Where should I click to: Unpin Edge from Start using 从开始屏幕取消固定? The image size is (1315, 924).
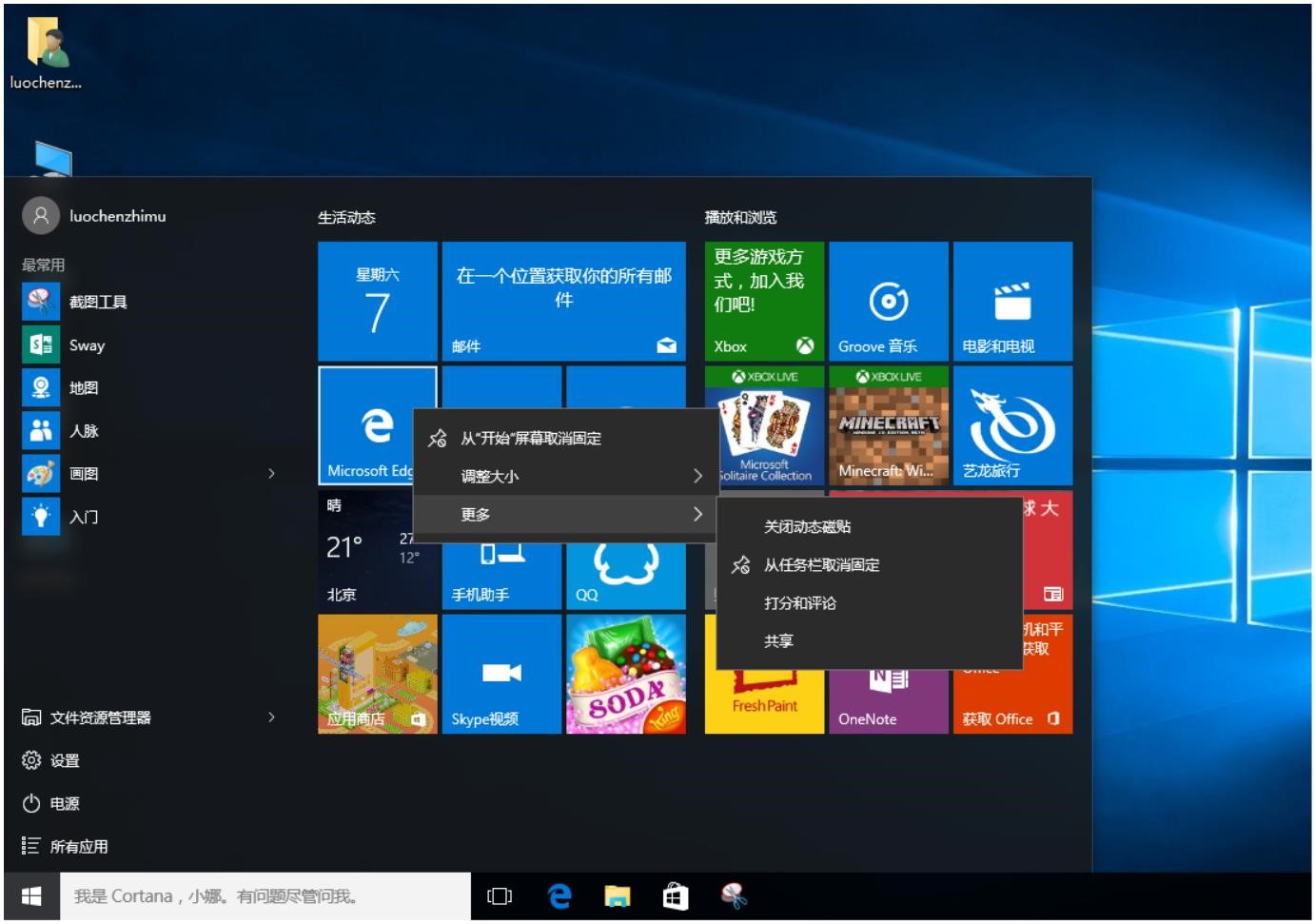point(530,441)
